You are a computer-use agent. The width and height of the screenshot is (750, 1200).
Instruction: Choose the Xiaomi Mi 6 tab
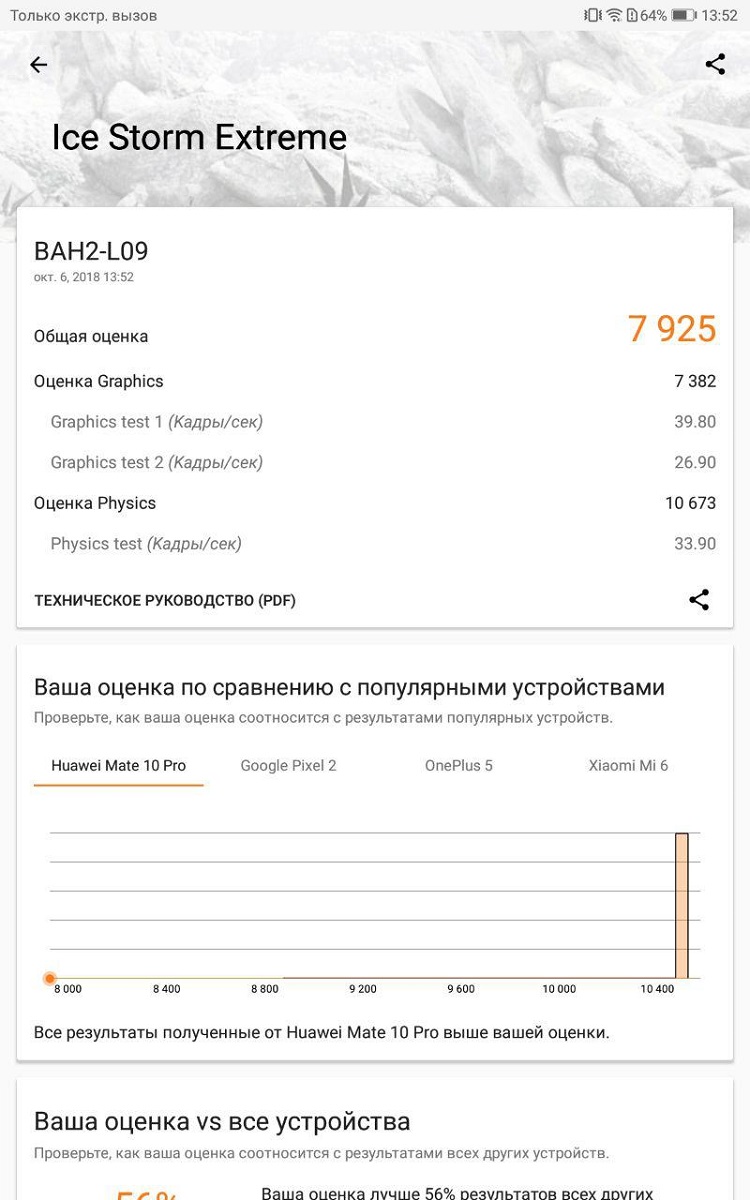628,766
